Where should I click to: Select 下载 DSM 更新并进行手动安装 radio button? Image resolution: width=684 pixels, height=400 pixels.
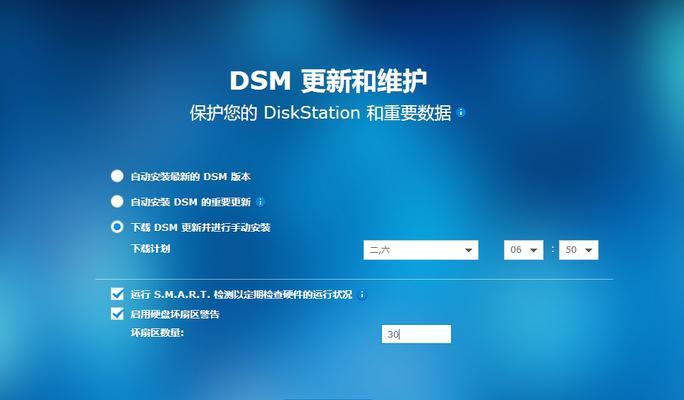click(117, 227)
